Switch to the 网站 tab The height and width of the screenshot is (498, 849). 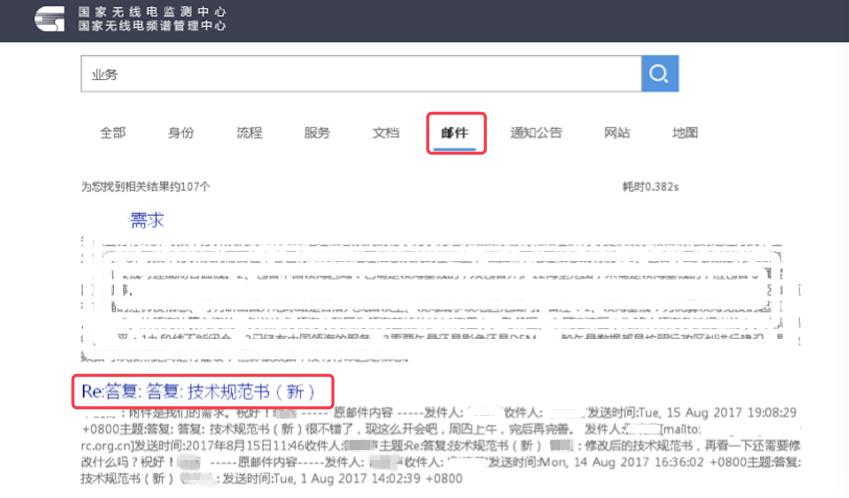(x=617, y=133)
